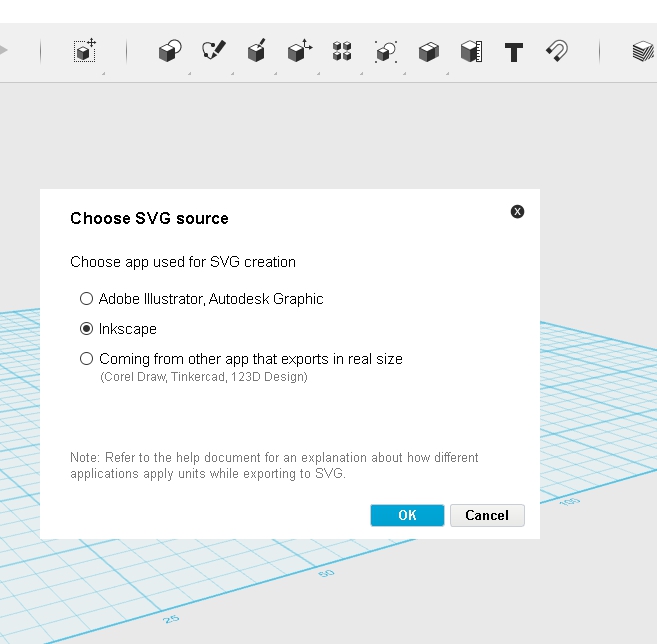657x644 pixels.
Task: Open the Sketch tool
Action: (213, 51)
